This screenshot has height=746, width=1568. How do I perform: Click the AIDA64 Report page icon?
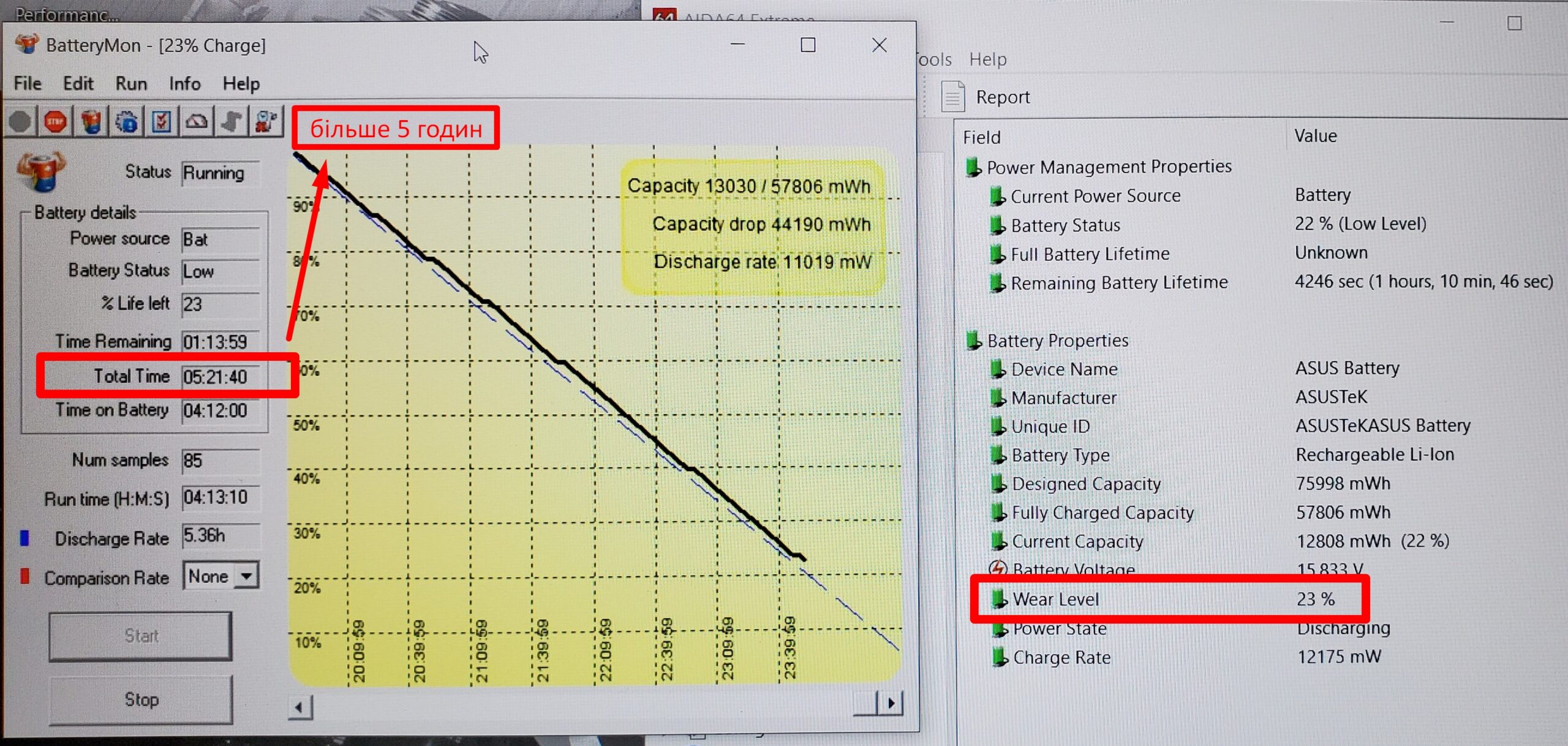click(x=953, y=97)
